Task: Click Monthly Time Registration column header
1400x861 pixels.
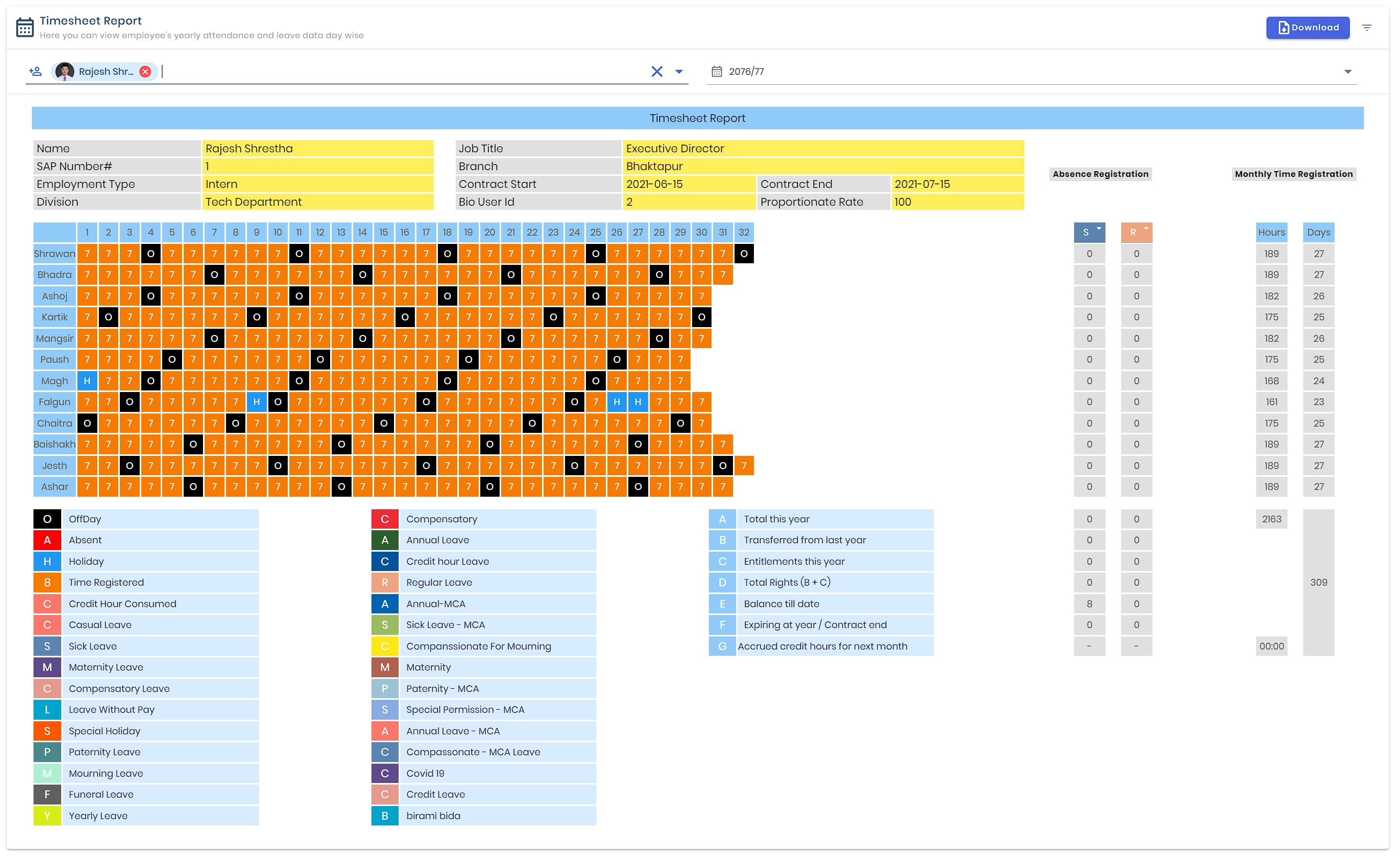Action: point(1294,174)
